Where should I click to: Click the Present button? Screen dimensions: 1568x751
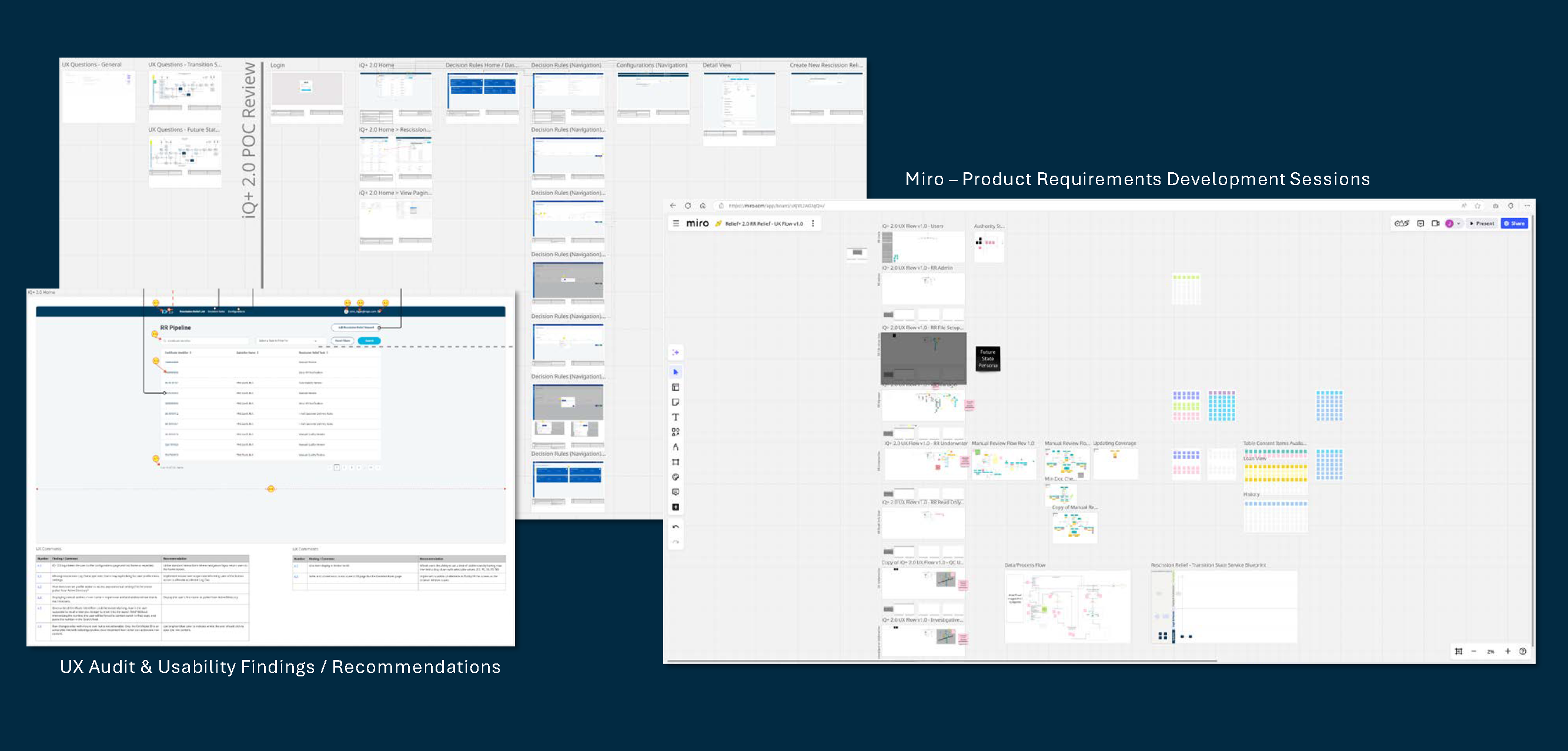click(1483, 223)
